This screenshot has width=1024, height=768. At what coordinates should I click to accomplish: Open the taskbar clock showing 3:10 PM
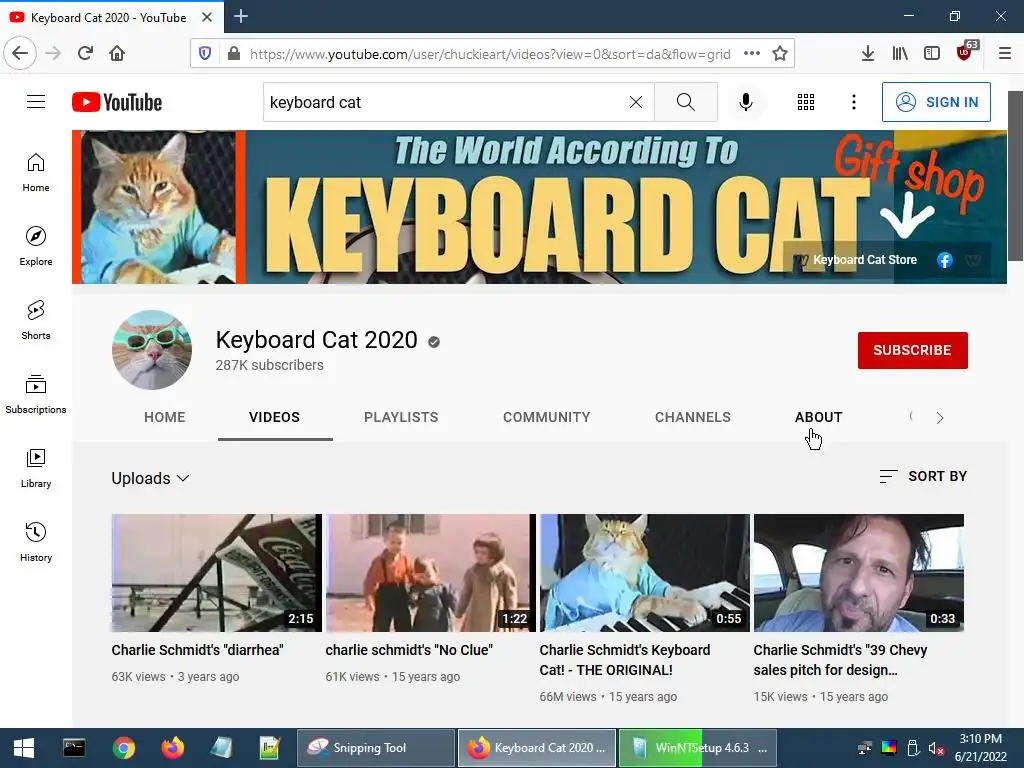pos(980,748)
